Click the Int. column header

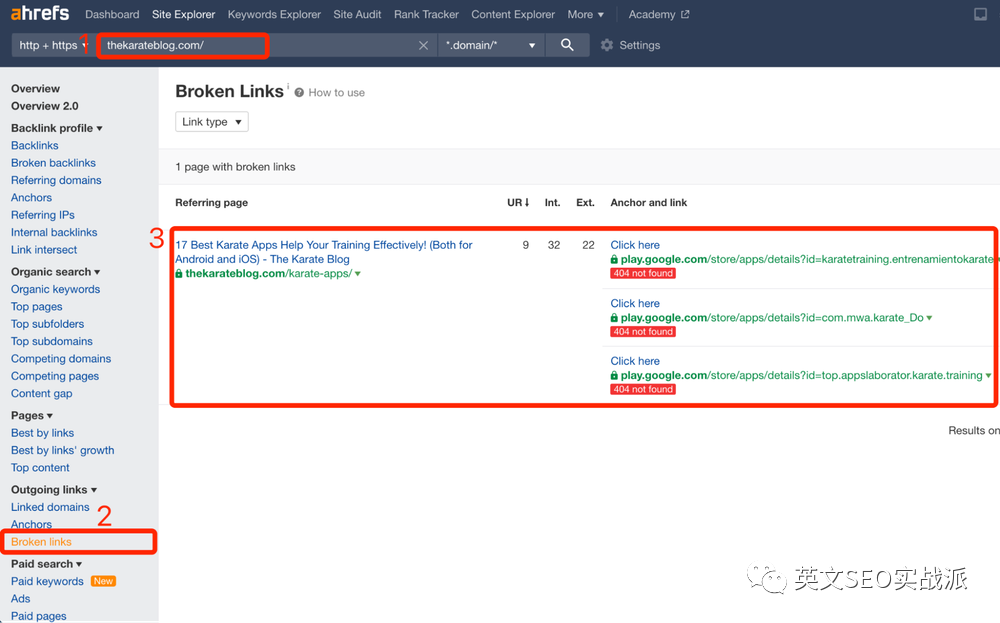click(552, 203)
